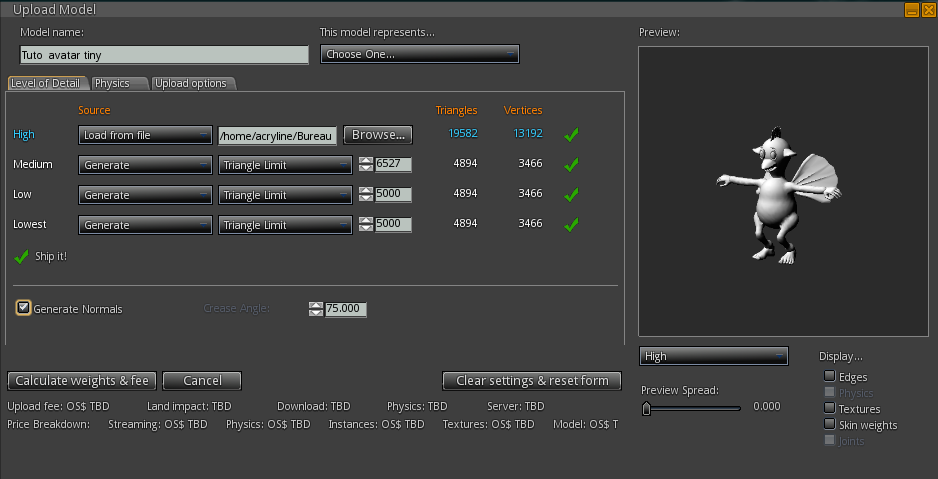Step the Lowest triangle limit value
The image size is (938, 479).
366,225
